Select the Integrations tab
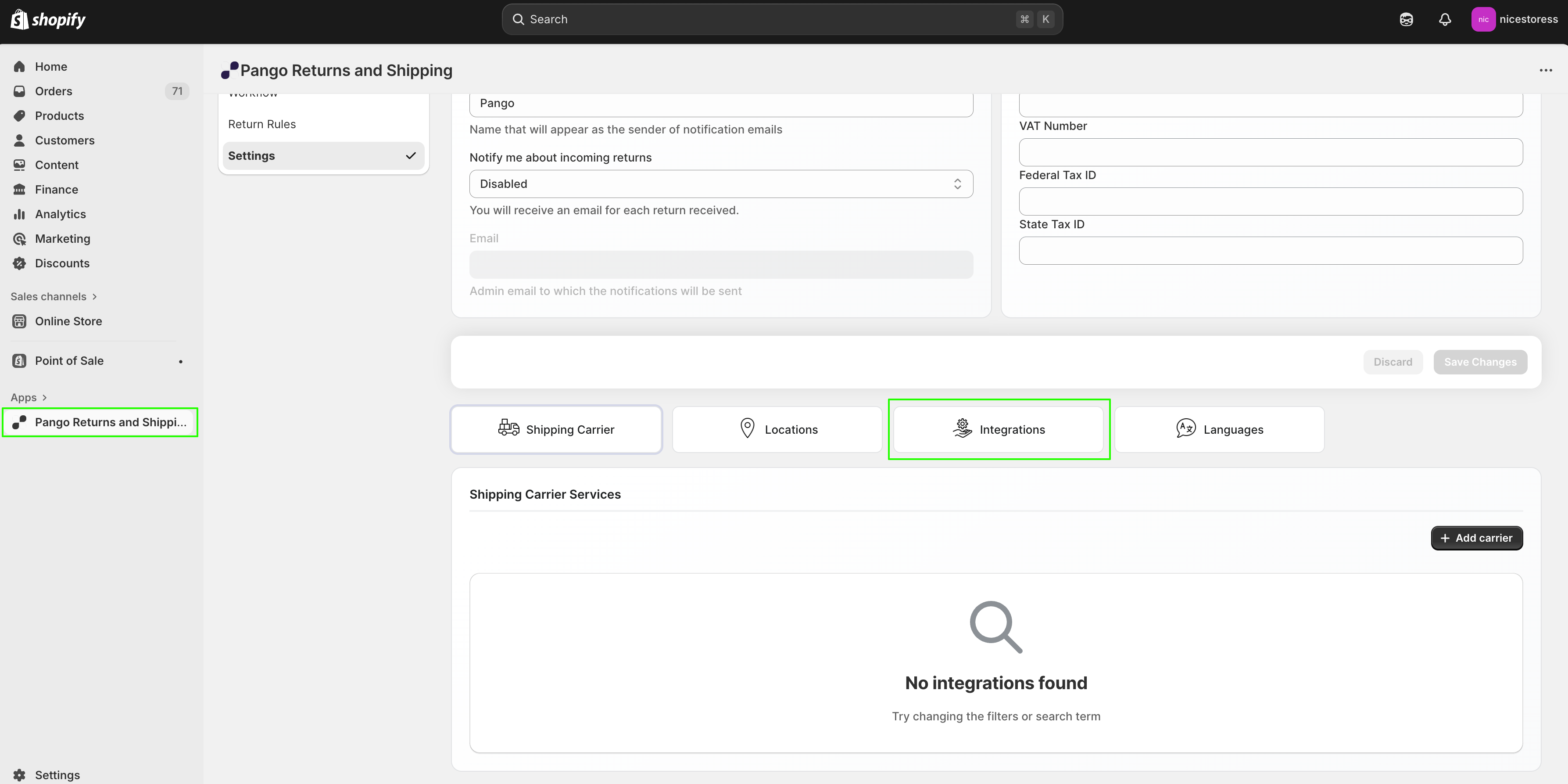 point(998,429)
